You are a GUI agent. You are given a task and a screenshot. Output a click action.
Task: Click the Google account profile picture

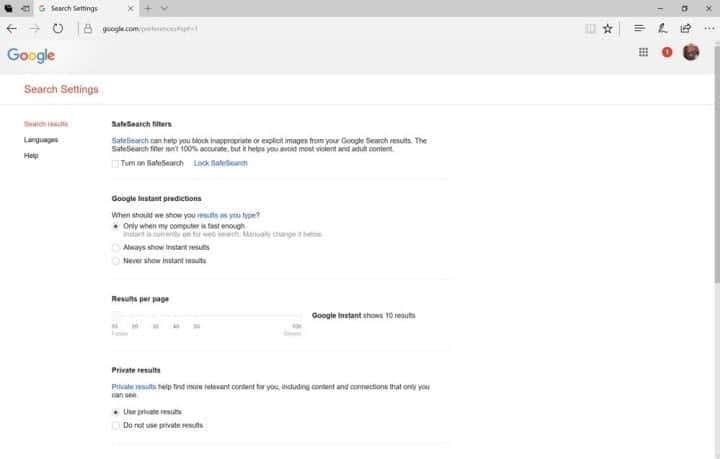[x=691, y=52]
